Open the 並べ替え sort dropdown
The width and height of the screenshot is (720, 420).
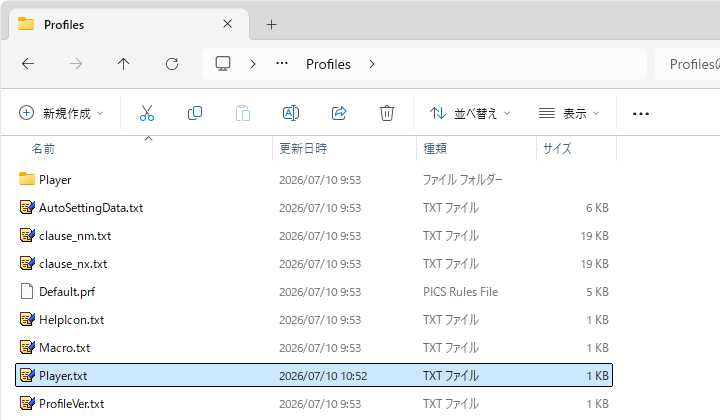point(470,113)
